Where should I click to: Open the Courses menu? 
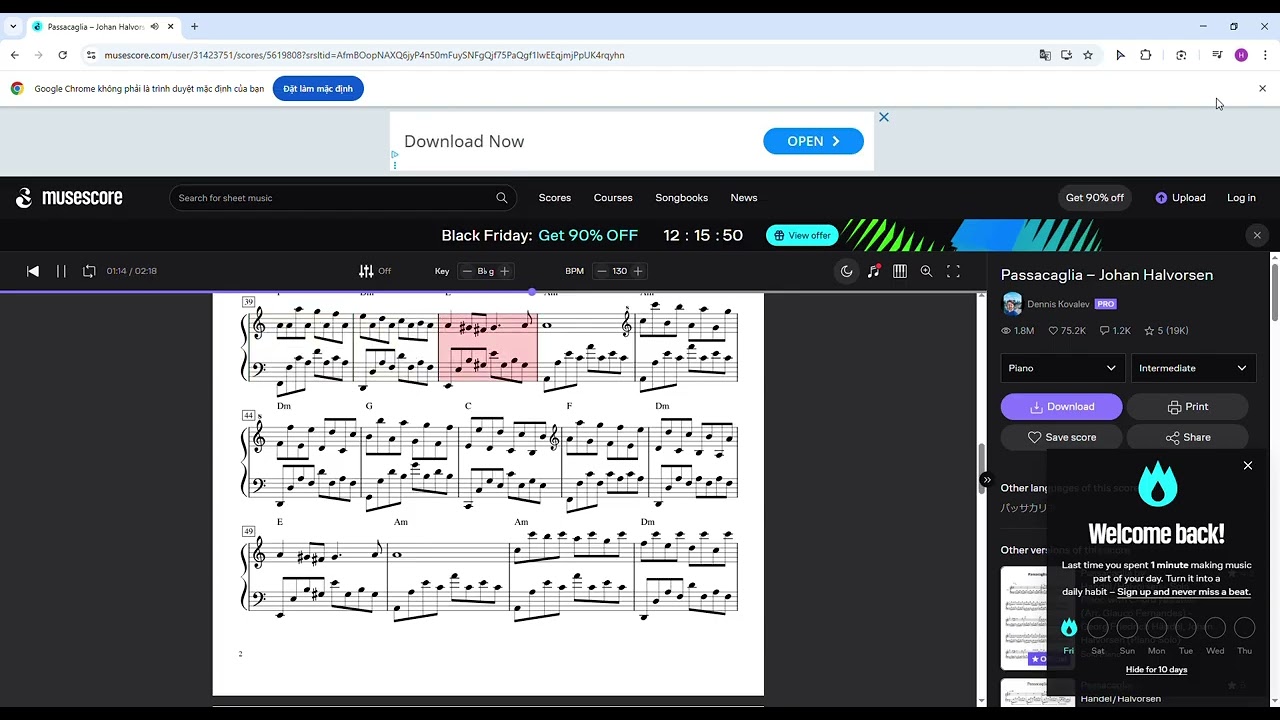pos(613,198)
